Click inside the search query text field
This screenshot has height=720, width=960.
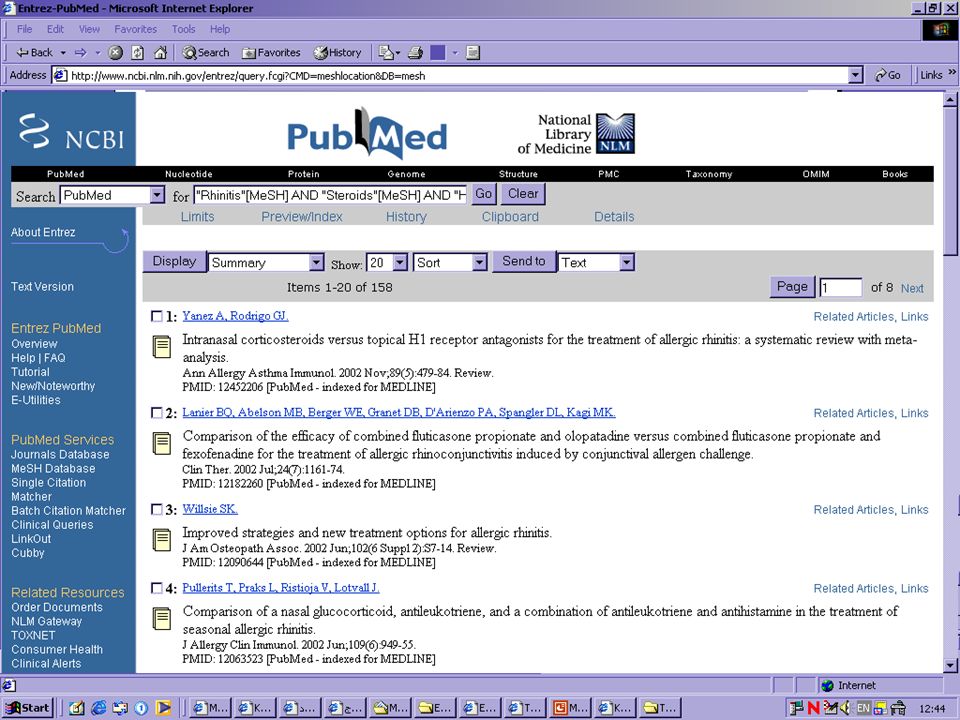coord(331,195)
